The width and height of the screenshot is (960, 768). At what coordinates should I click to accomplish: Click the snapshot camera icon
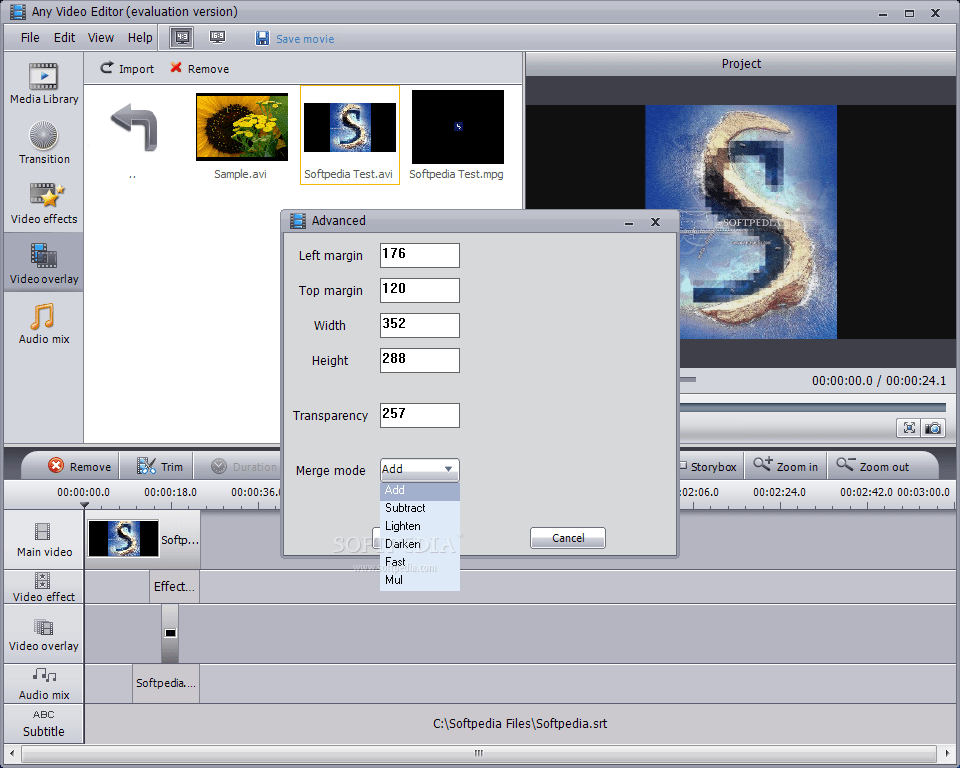[x=933, y=428]
